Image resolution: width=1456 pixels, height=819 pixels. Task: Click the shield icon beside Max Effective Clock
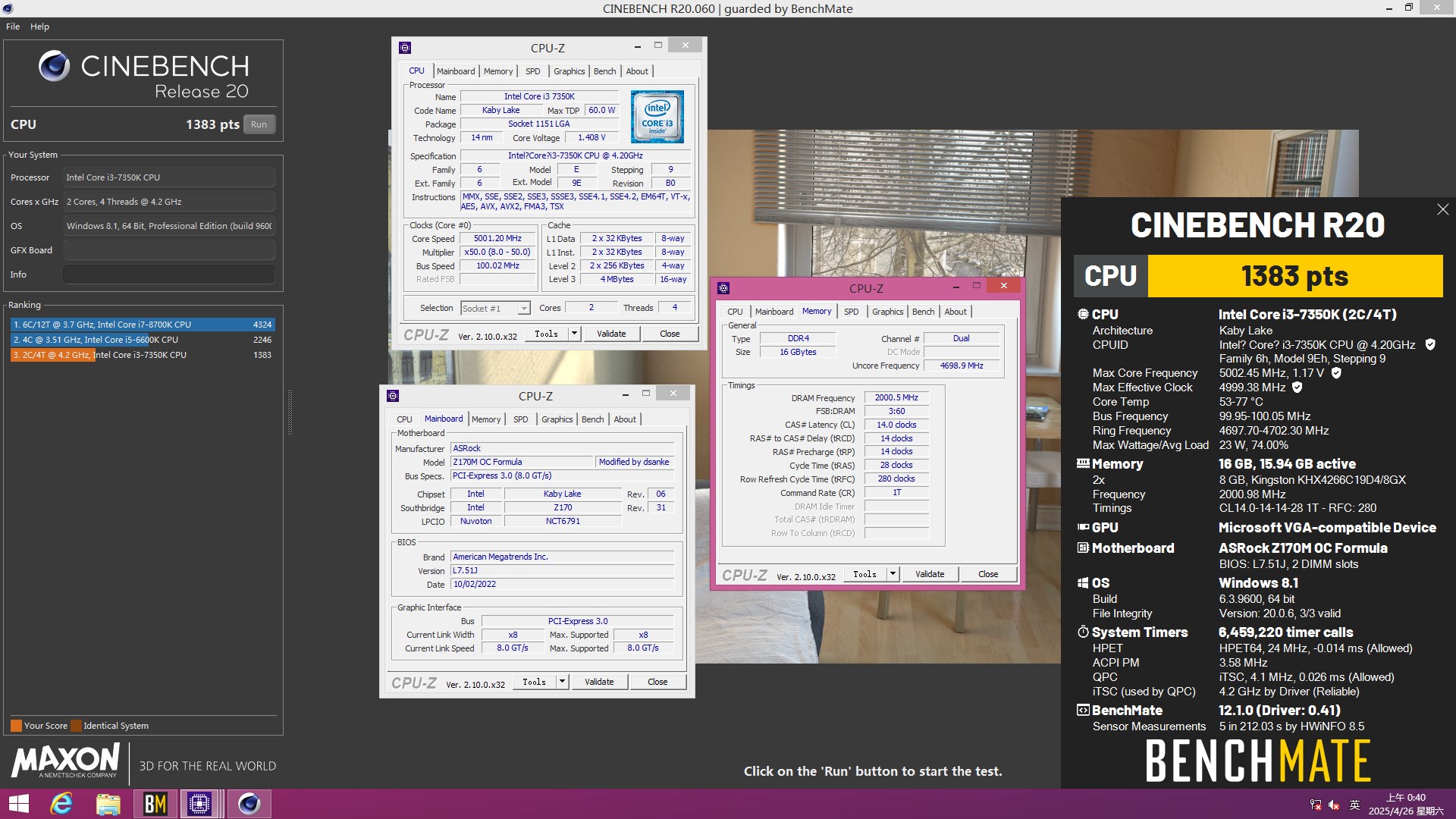pyautogui.click(x=1297, y=387)
